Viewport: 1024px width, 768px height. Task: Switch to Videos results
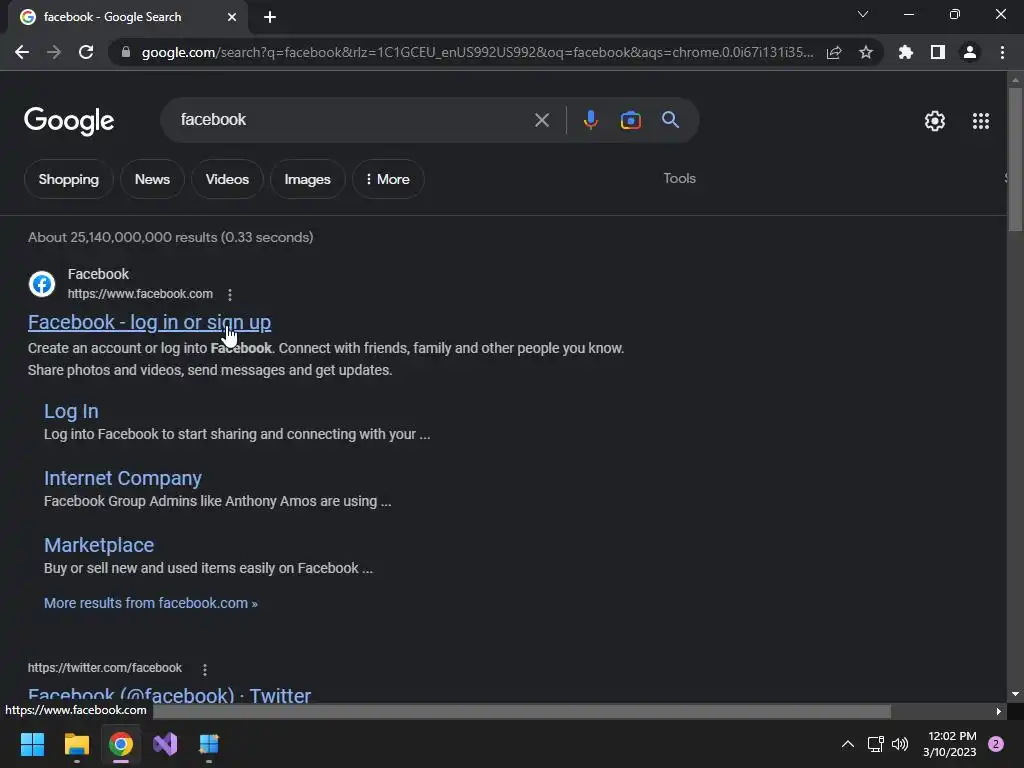pyautogui.click(x=227, y=179)
